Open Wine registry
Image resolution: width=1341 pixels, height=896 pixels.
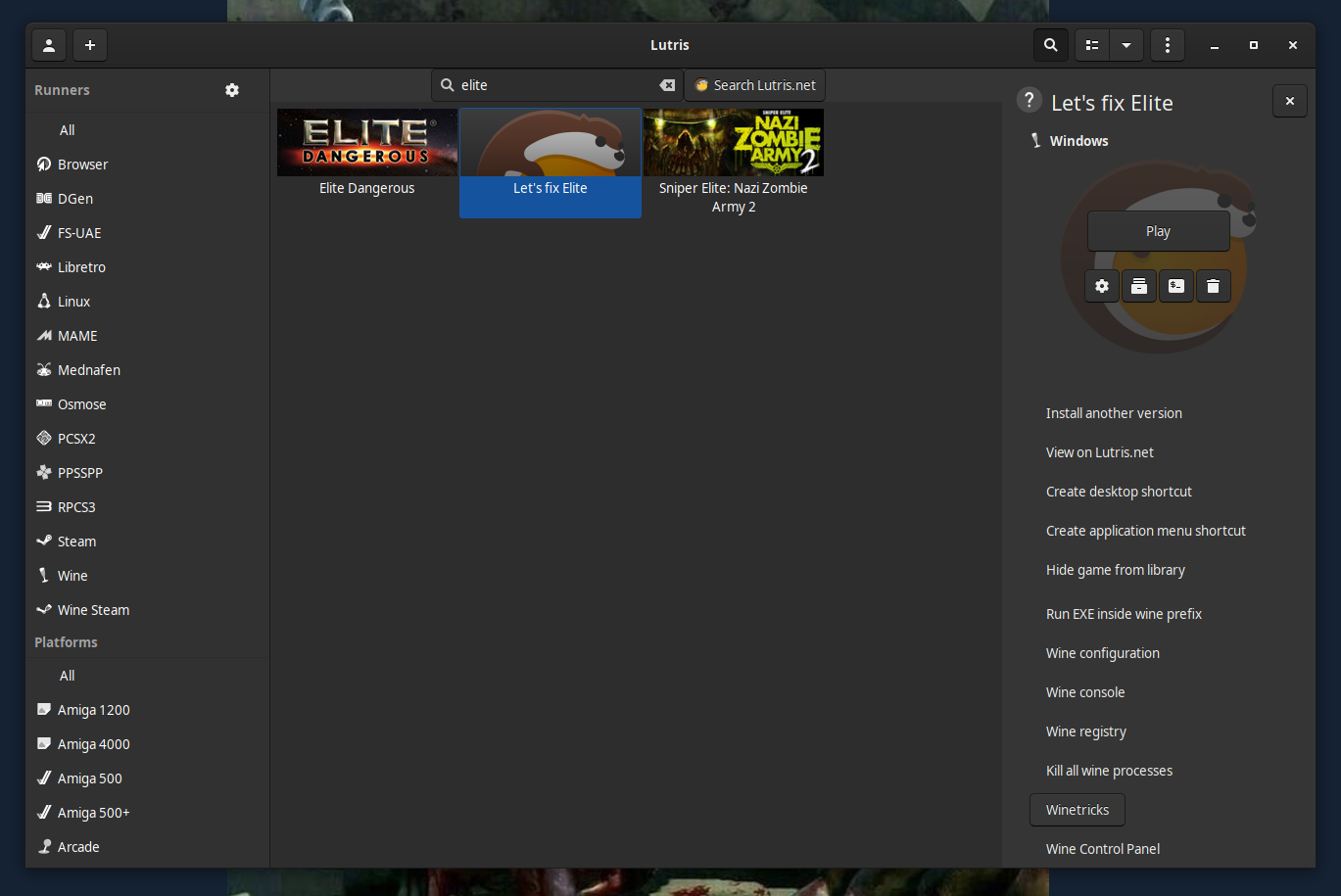coord(1086,731)
